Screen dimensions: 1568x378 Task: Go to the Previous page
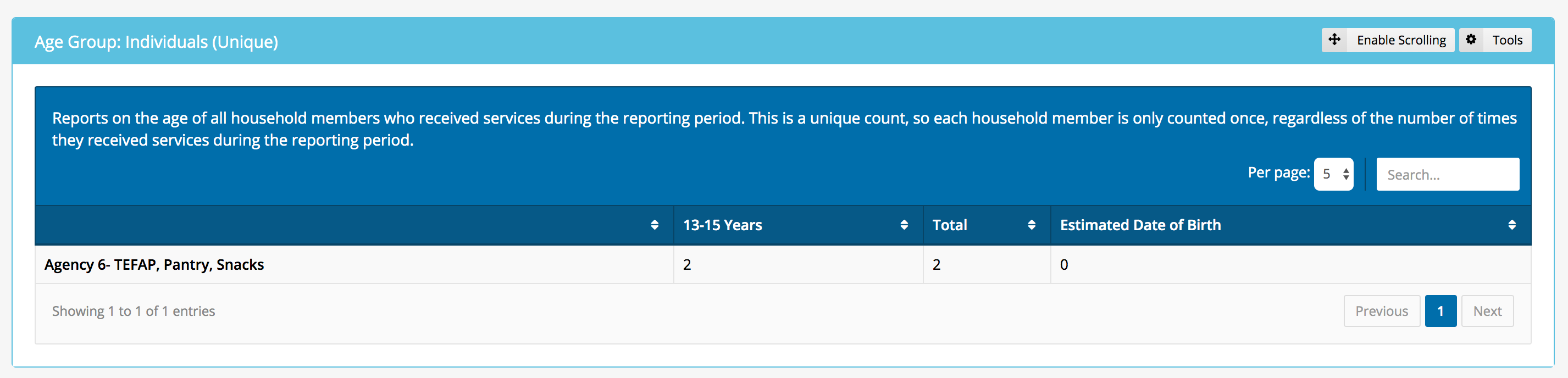tap(1381, 311)
